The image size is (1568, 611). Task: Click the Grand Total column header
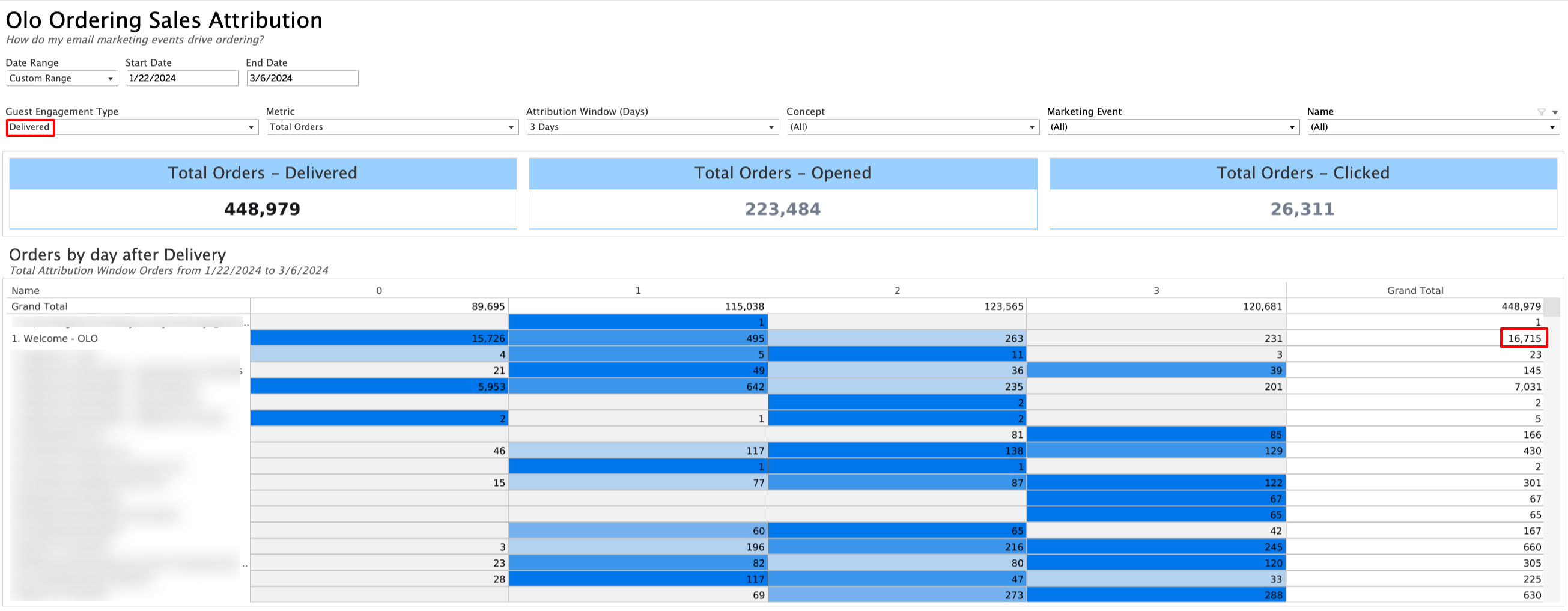(x=1415, y=291)
